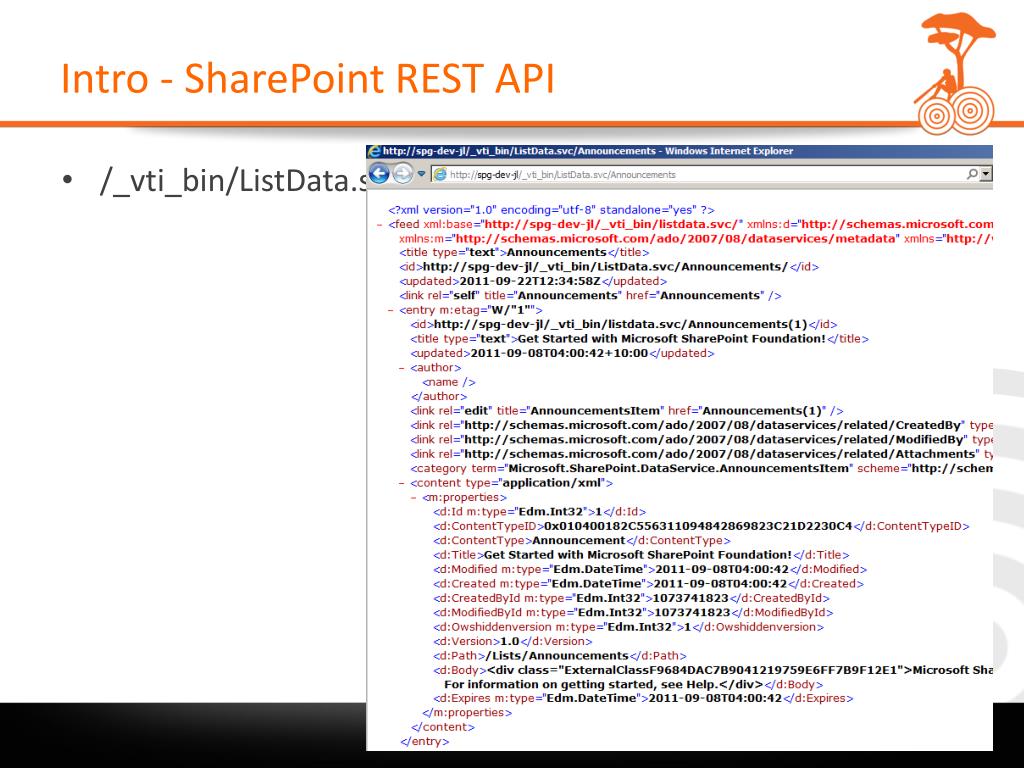Viewport: 1024px width, 768px height.
Task: Click the feed id ListData.svc/Announcements/ line
Action: pyautogui.click(x=609, y=267)
